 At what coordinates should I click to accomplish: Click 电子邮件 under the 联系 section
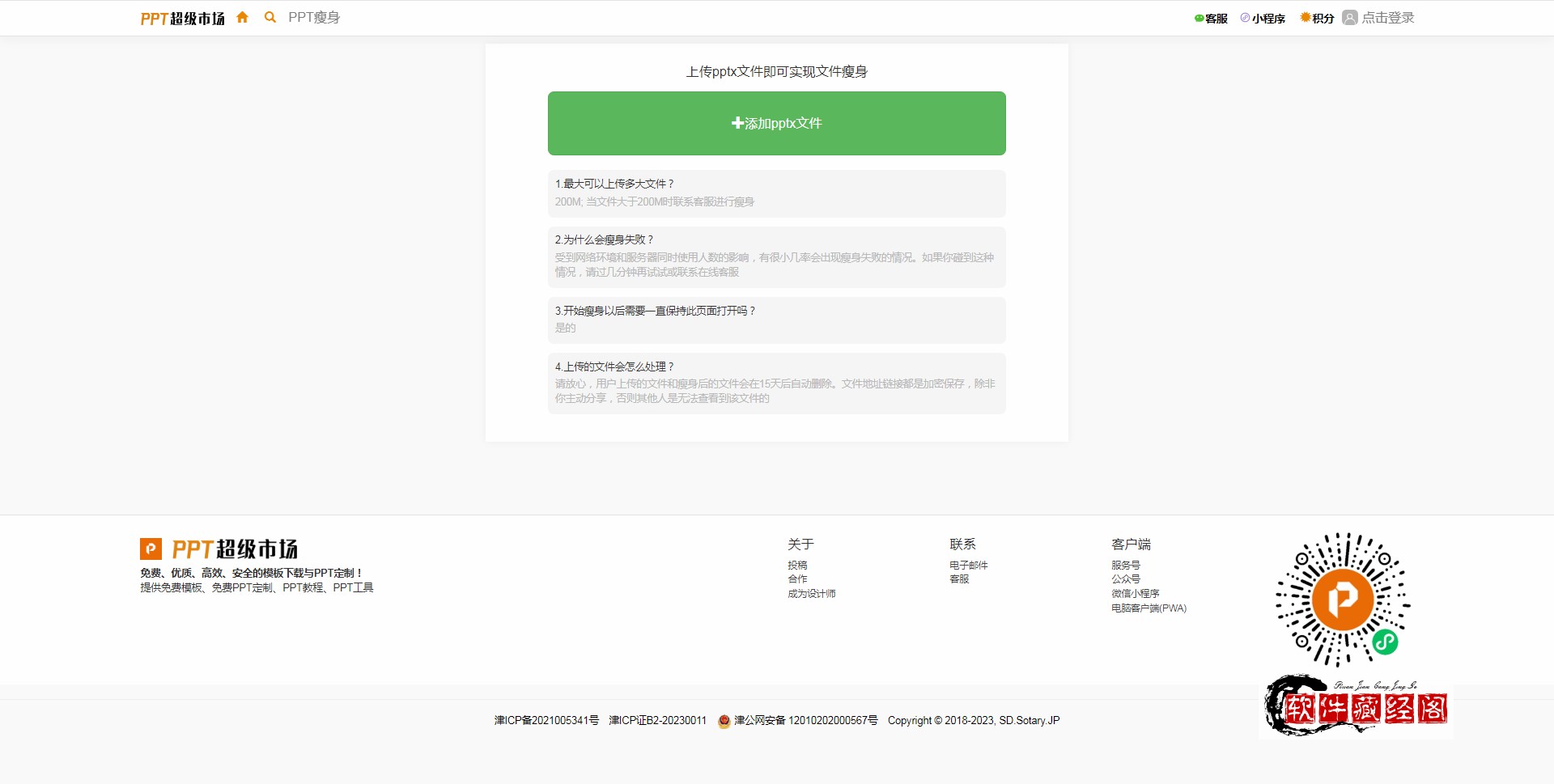[x=967, y=564]
